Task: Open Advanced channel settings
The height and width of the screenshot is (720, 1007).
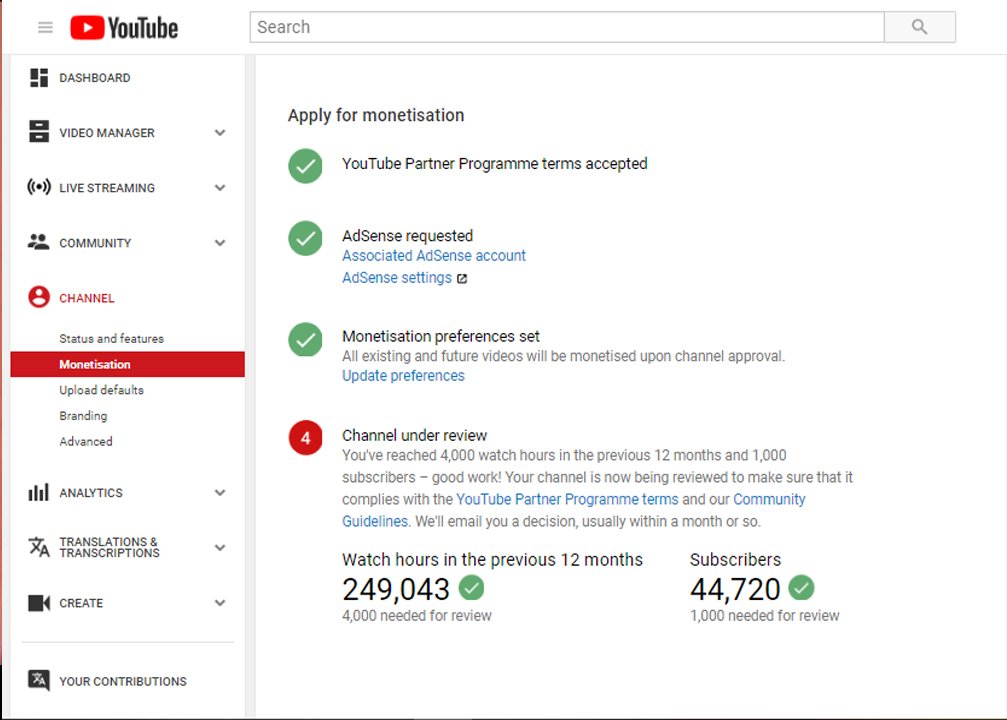Action: [85, 441]
